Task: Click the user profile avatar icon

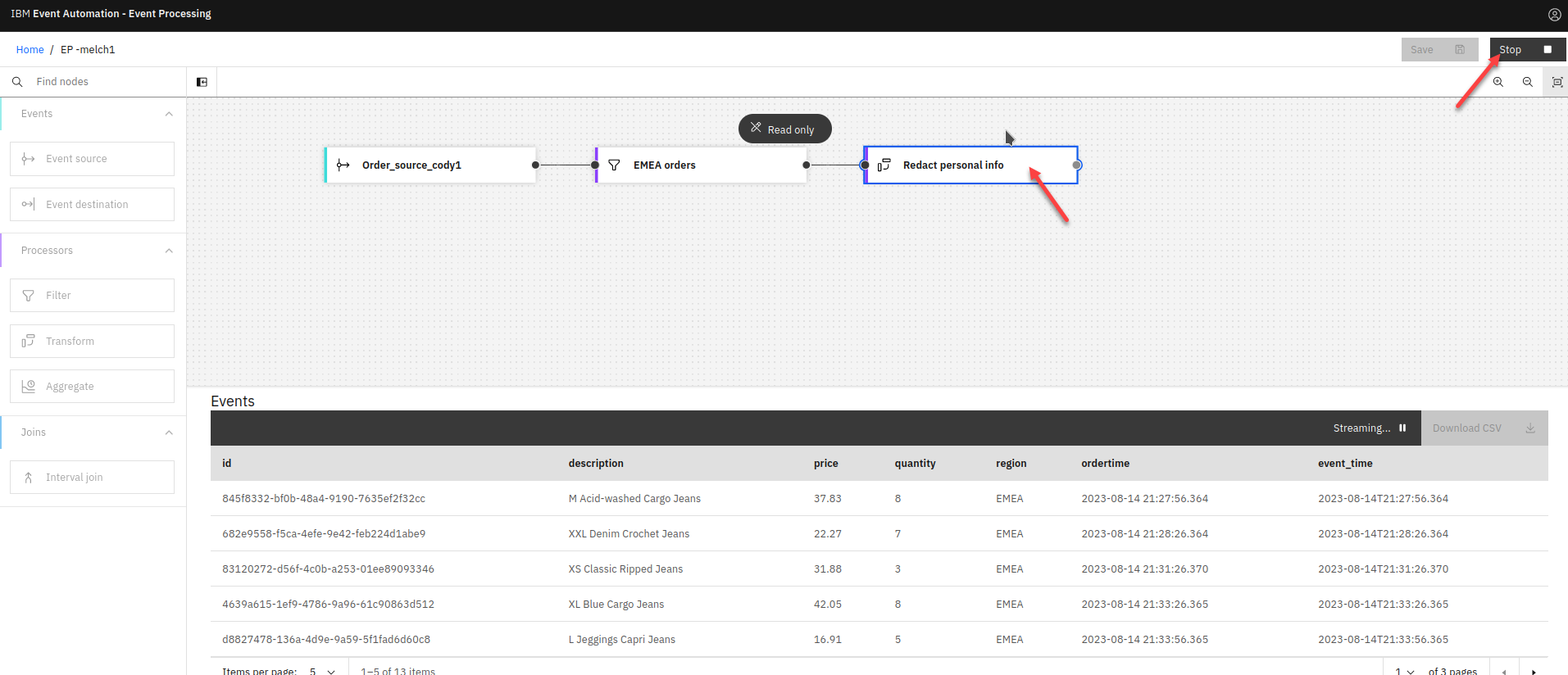Action: (1554, 15)
